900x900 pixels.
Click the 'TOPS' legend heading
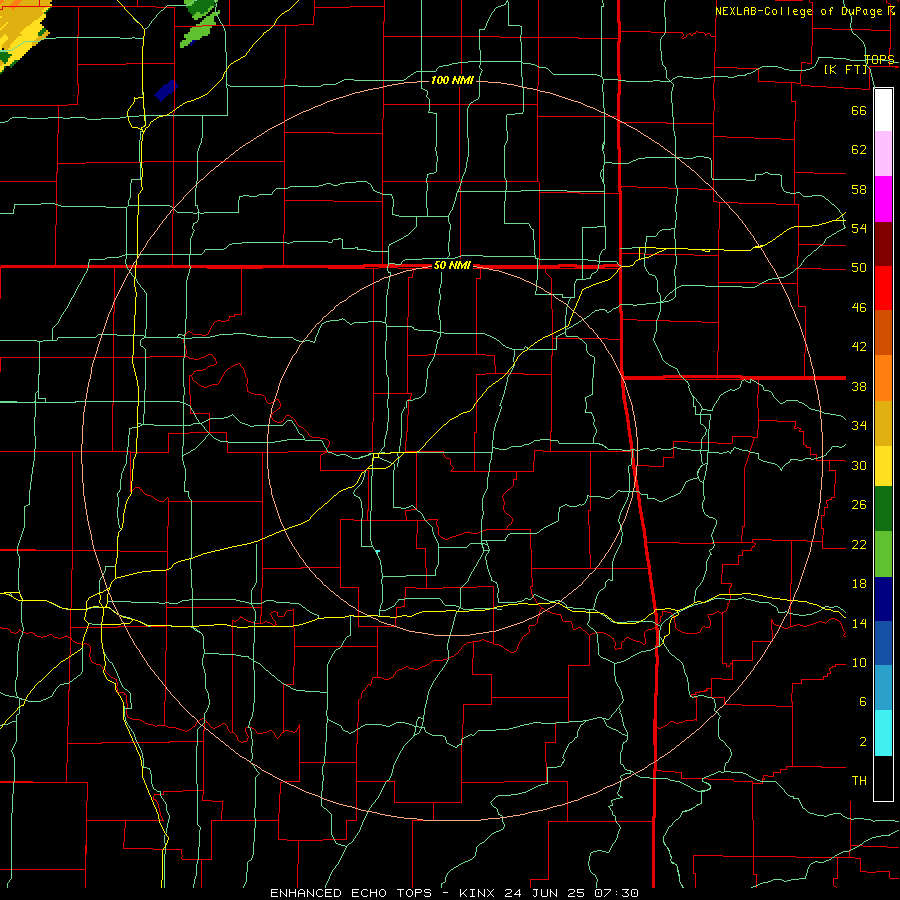point(879,60)
